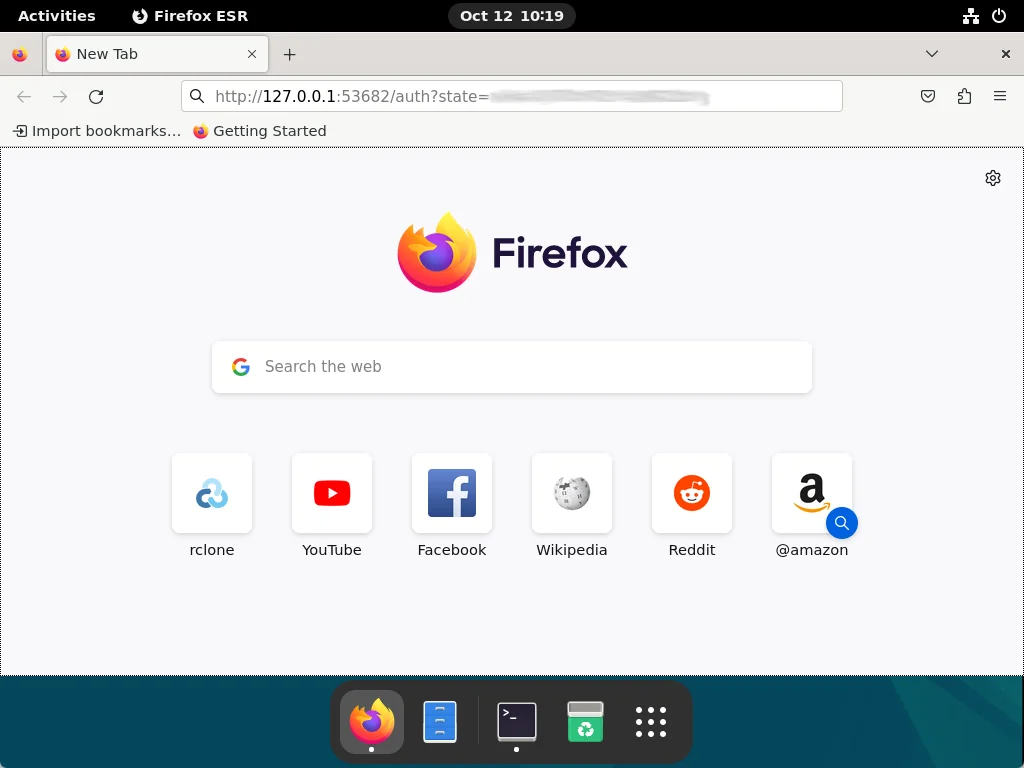The width and height of the screenshot is (1024, 768).
Task: Open the Reddit shortcut tile
Action: point(691,493)
